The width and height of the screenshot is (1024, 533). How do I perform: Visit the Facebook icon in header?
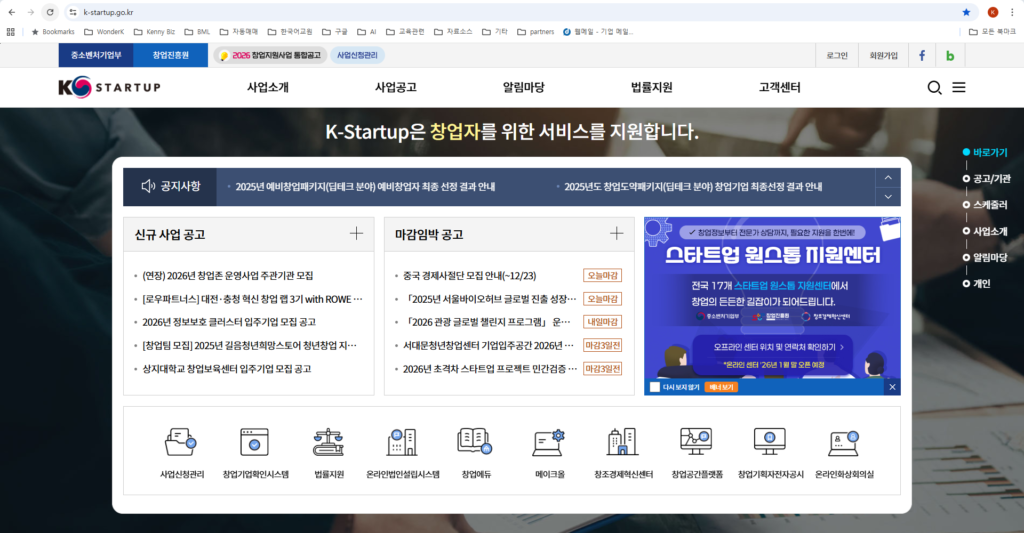[x=922, y=55]
